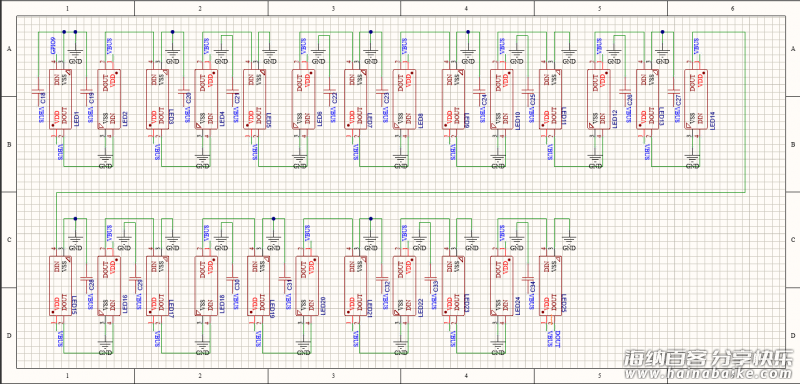Select the LED24 component body
800x384 pixels.
pos(502,286)
